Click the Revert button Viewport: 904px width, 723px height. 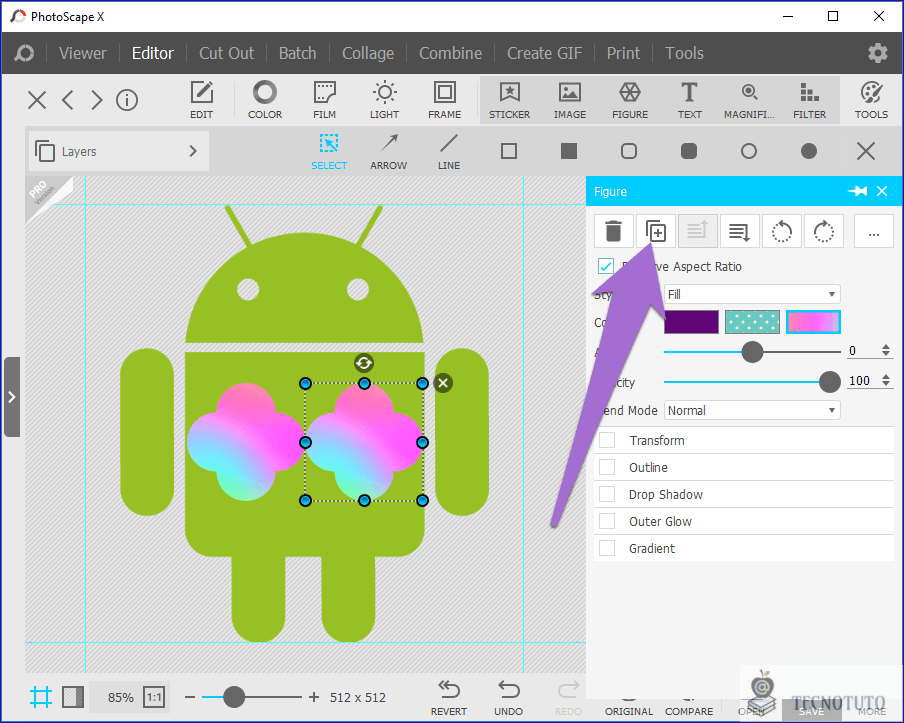click(449, 697)
